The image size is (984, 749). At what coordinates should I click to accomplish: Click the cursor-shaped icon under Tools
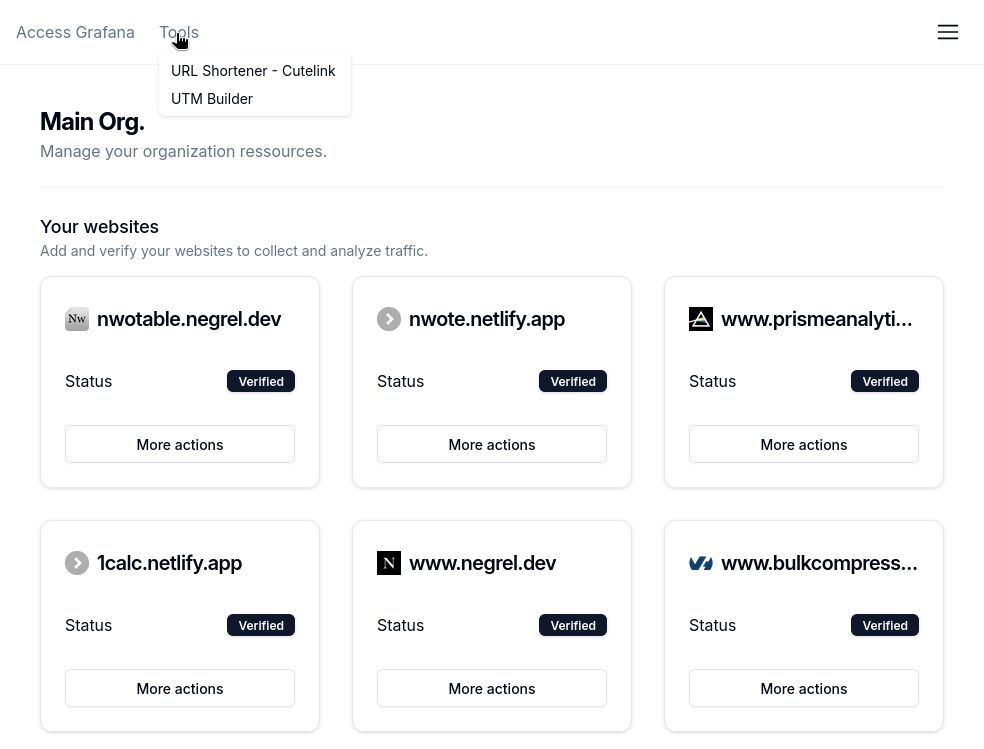(x=181, y=41)
